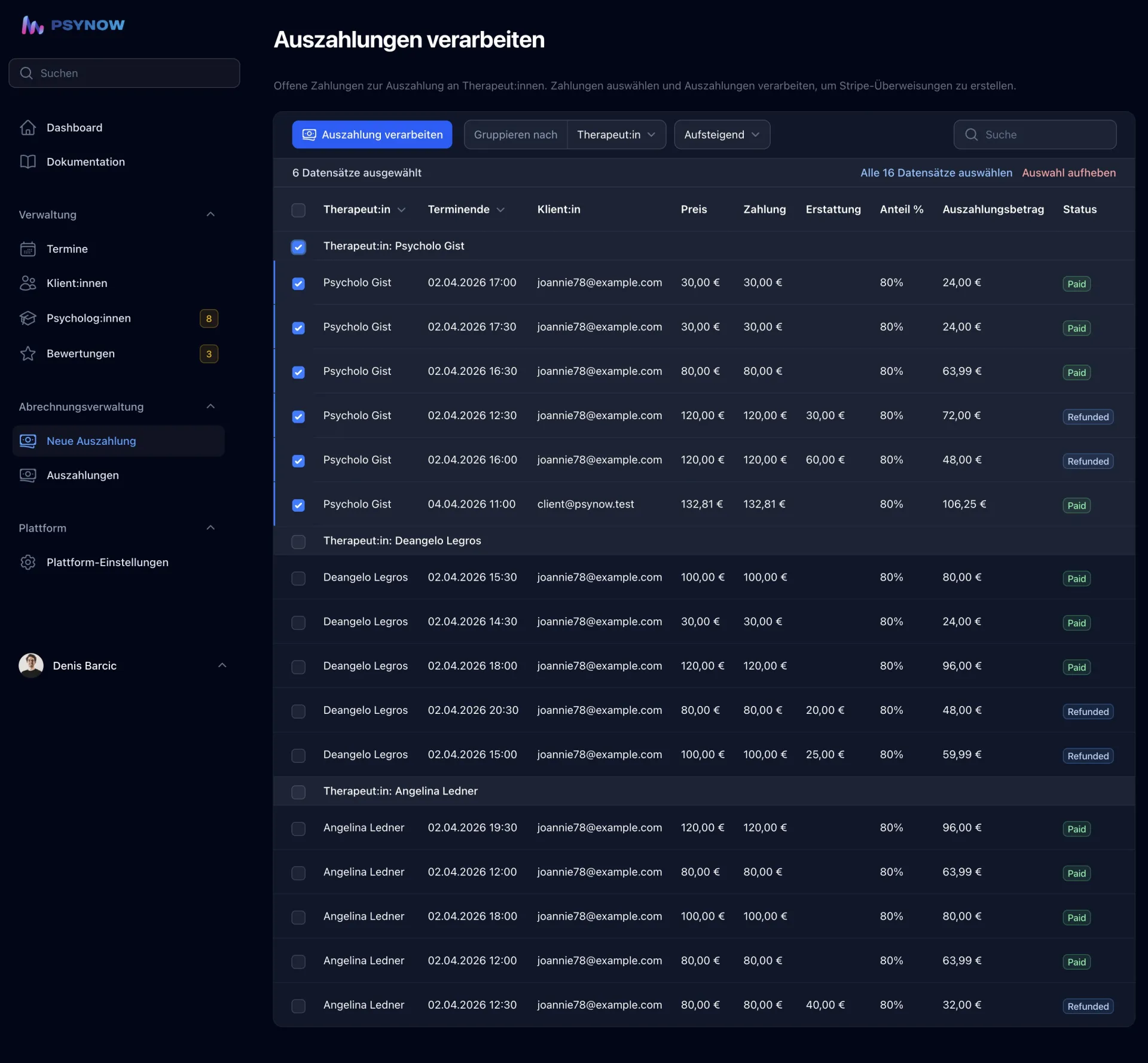Switch to the Psycholog:innen sidebar item
Screen dimensions: 1148x1063
[x=88, y=318]
